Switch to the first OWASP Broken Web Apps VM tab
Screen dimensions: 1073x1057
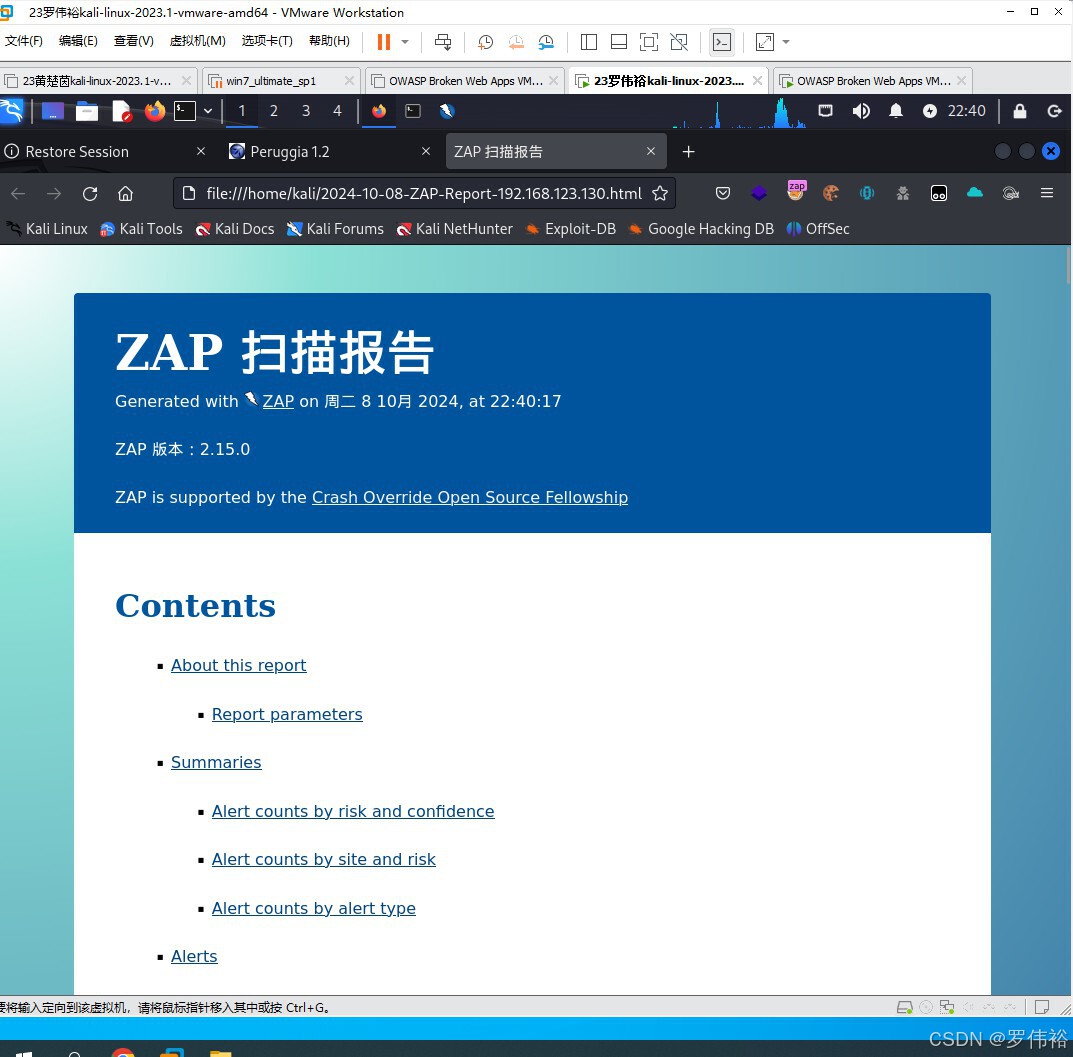(465, 81)
